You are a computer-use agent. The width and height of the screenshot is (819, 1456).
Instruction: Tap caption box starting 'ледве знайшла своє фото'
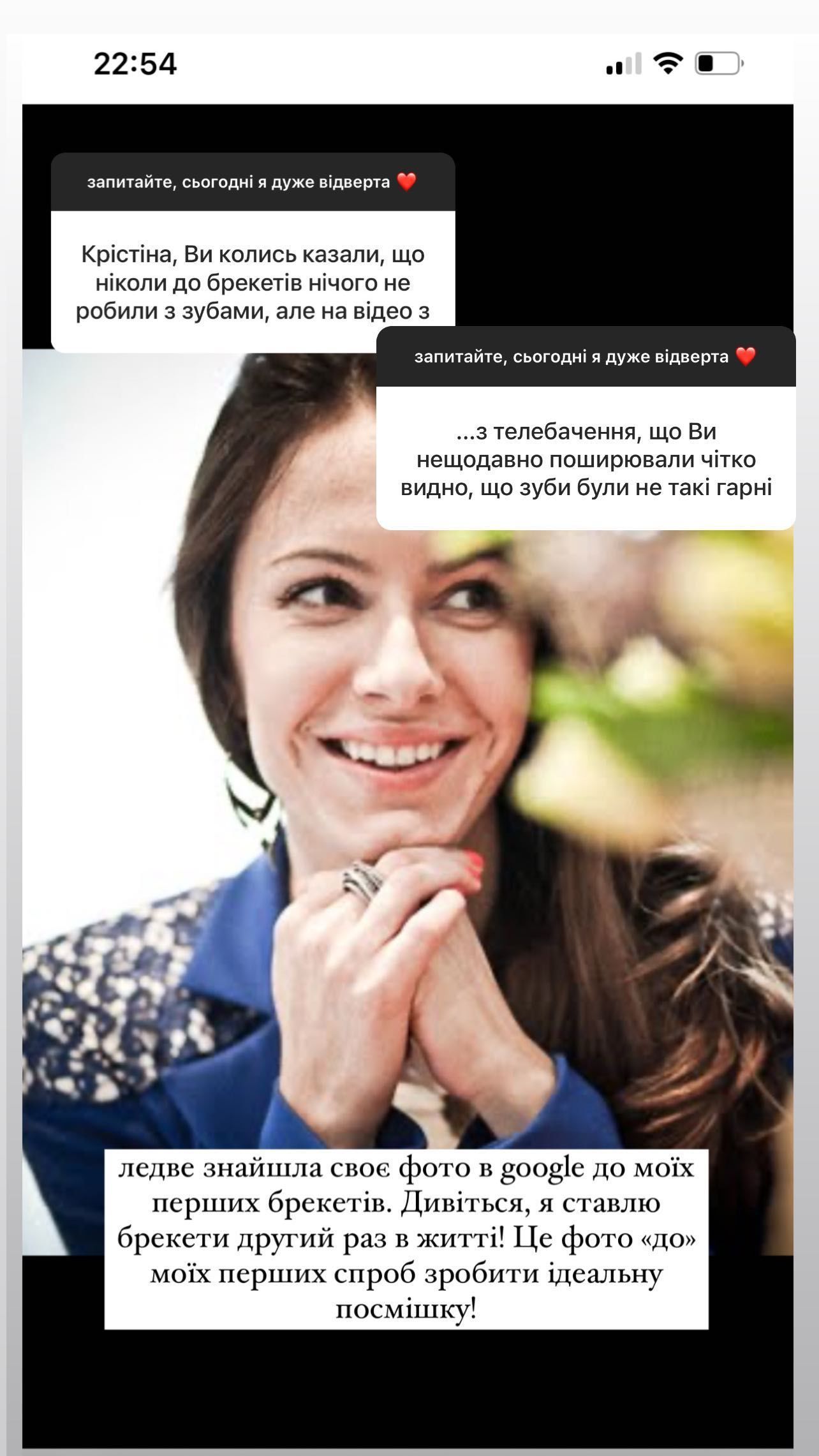(x=406, y=1238)
